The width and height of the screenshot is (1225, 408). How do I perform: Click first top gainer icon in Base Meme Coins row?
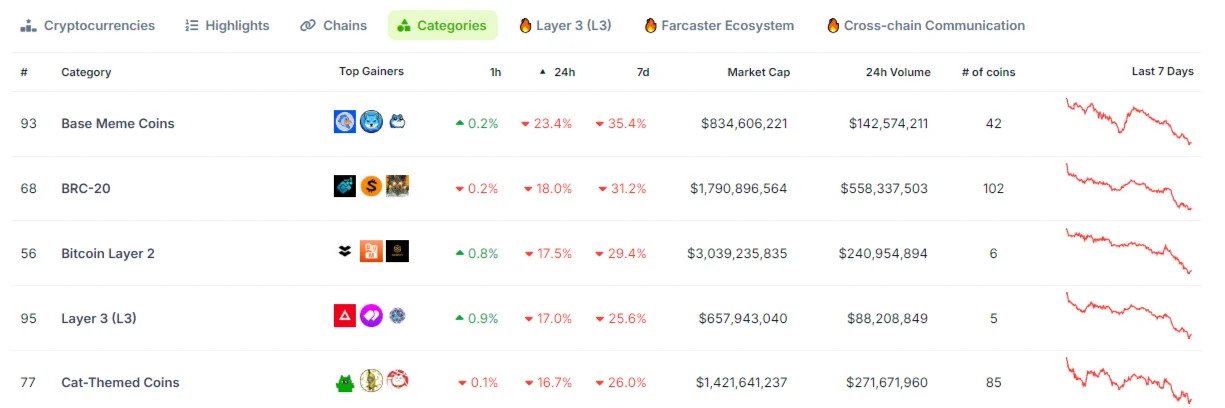[345, 122]
